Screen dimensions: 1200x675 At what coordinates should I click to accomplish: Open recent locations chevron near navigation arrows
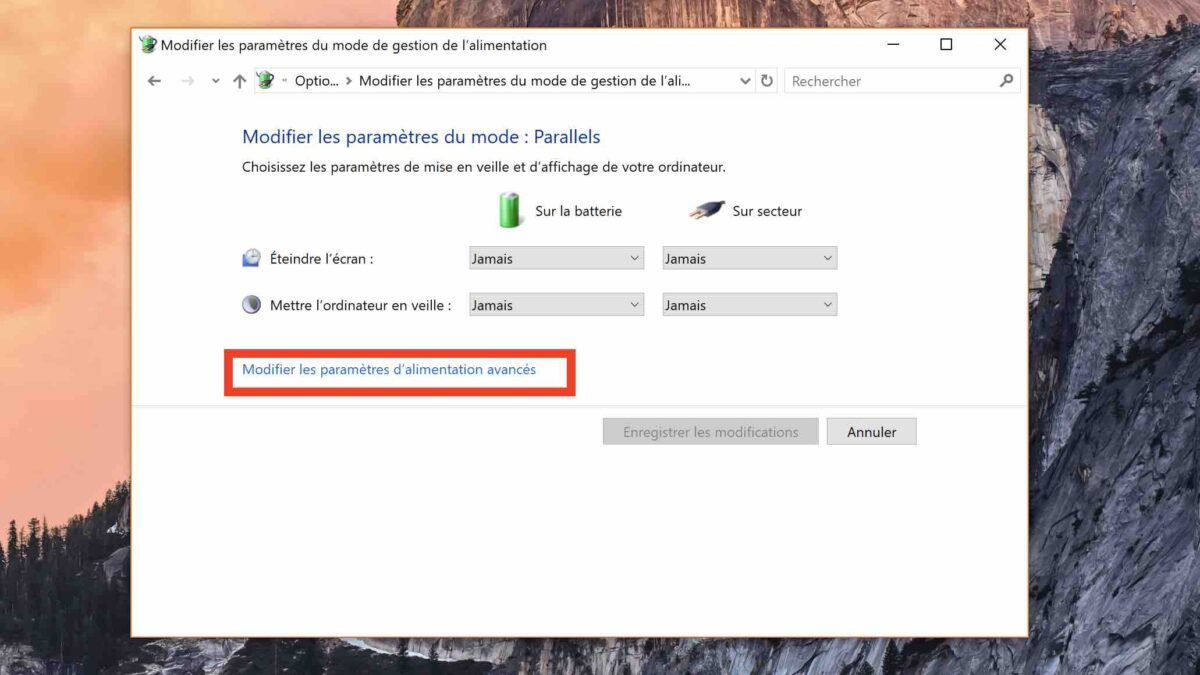tap(216, 81)
